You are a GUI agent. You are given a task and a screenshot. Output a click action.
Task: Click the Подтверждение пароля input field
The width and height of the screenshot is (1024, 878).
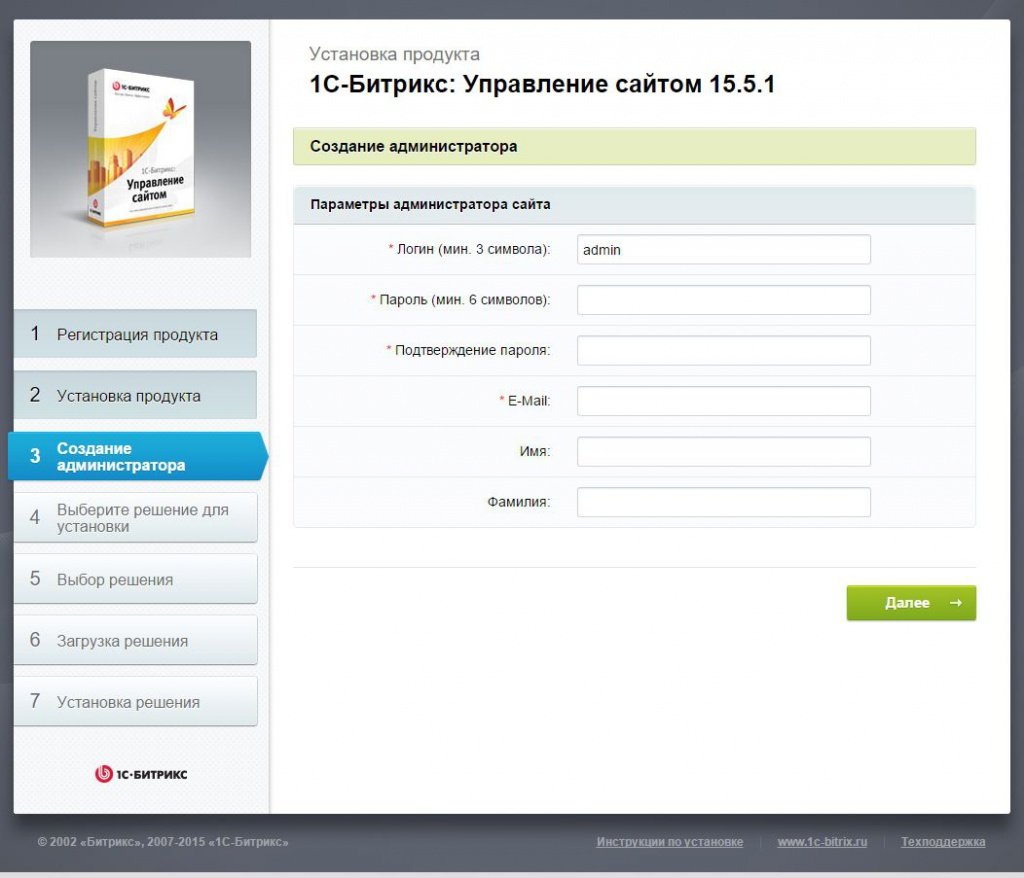[x=724, y=350]
